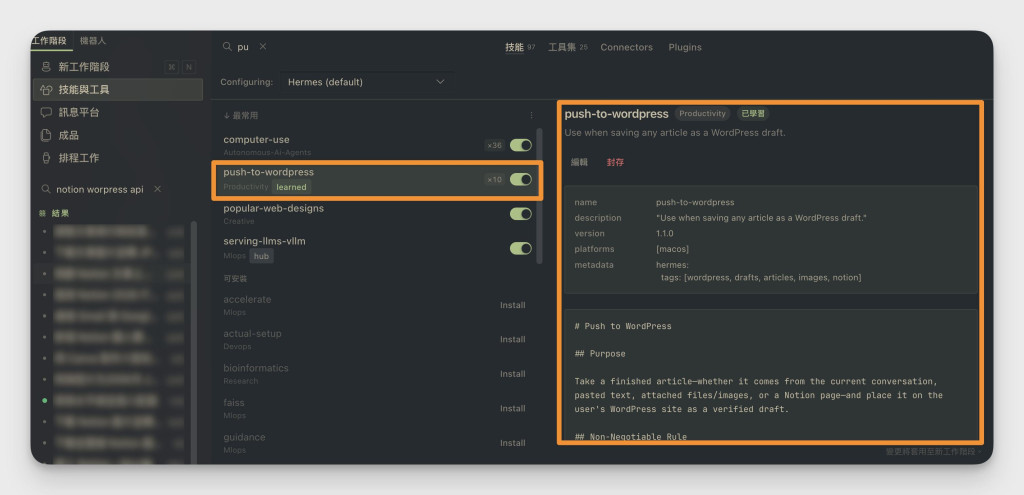1024x495 pixels.
Task: Switch to the 機器人 tab
Action: pyautogui.click(x=93, y=40)
